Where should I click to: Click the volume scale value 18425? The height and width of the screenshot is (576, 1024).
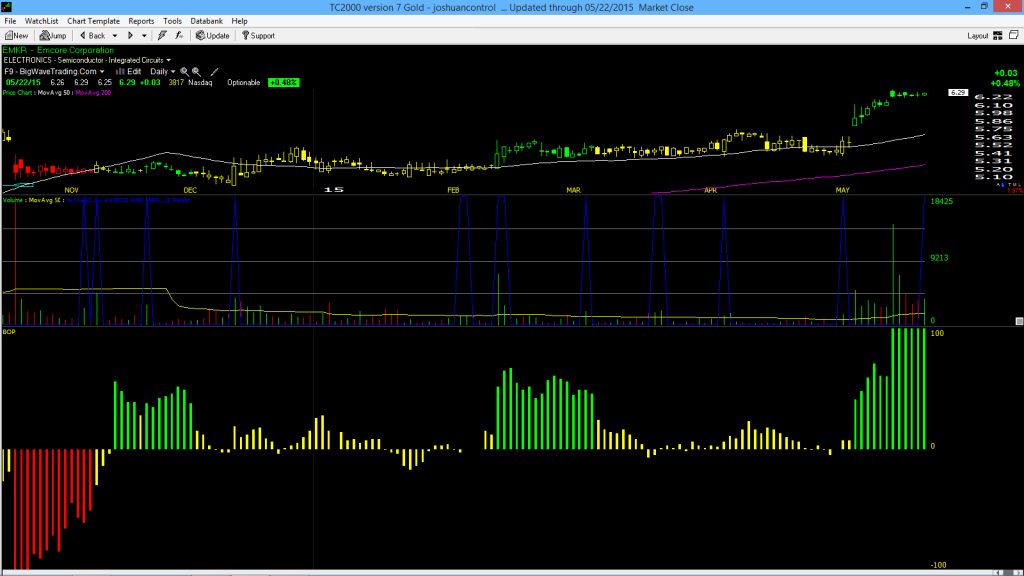(942, 201)
